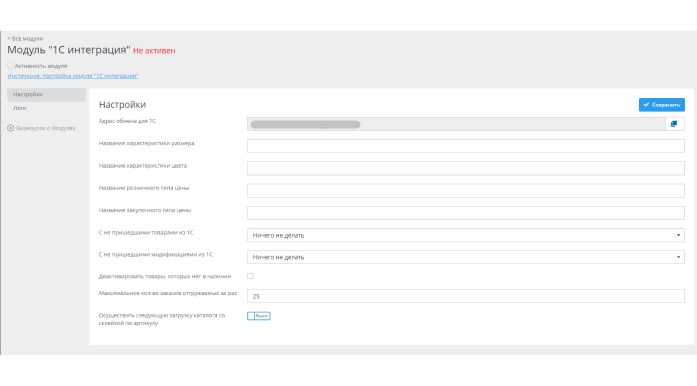697x386 pixels.
Task: Click the Название розничного типа цены field
Action: (466, 190)
